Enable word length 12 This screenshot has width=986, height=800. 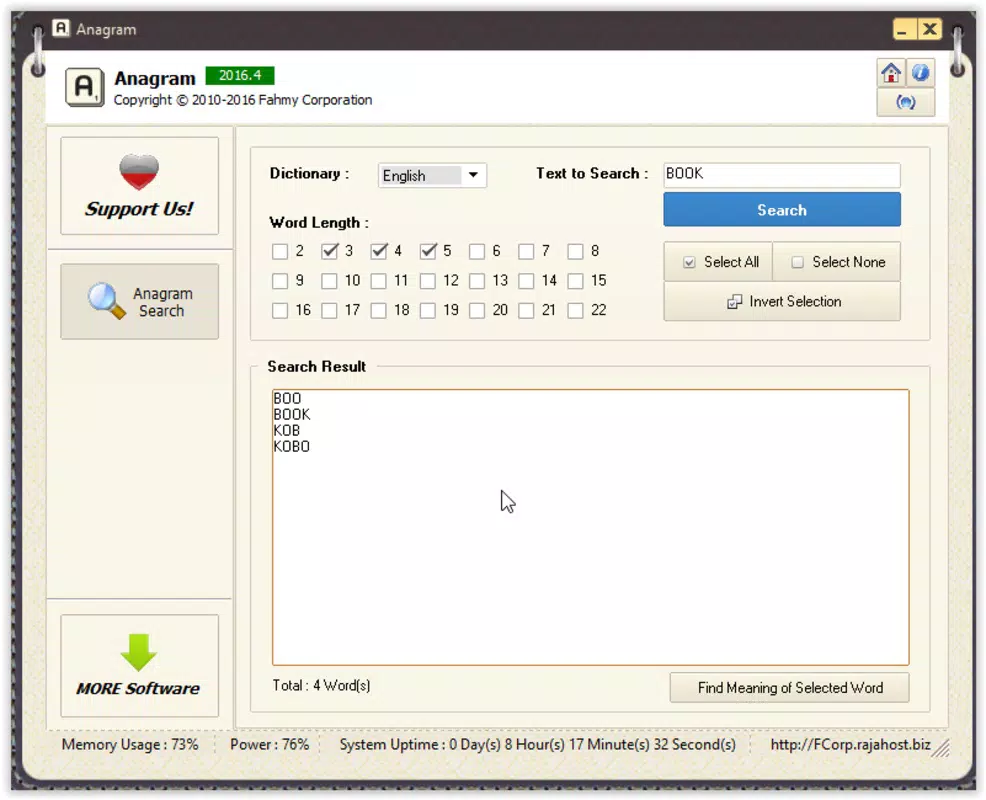(428, 281)
